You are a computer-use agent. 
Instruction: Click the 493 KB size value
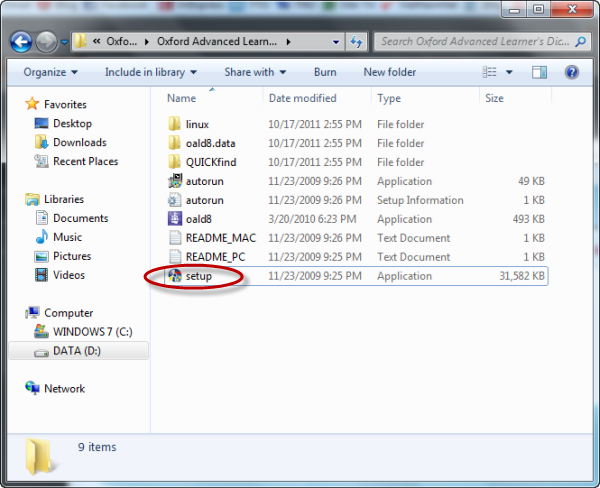pos(528,219)
